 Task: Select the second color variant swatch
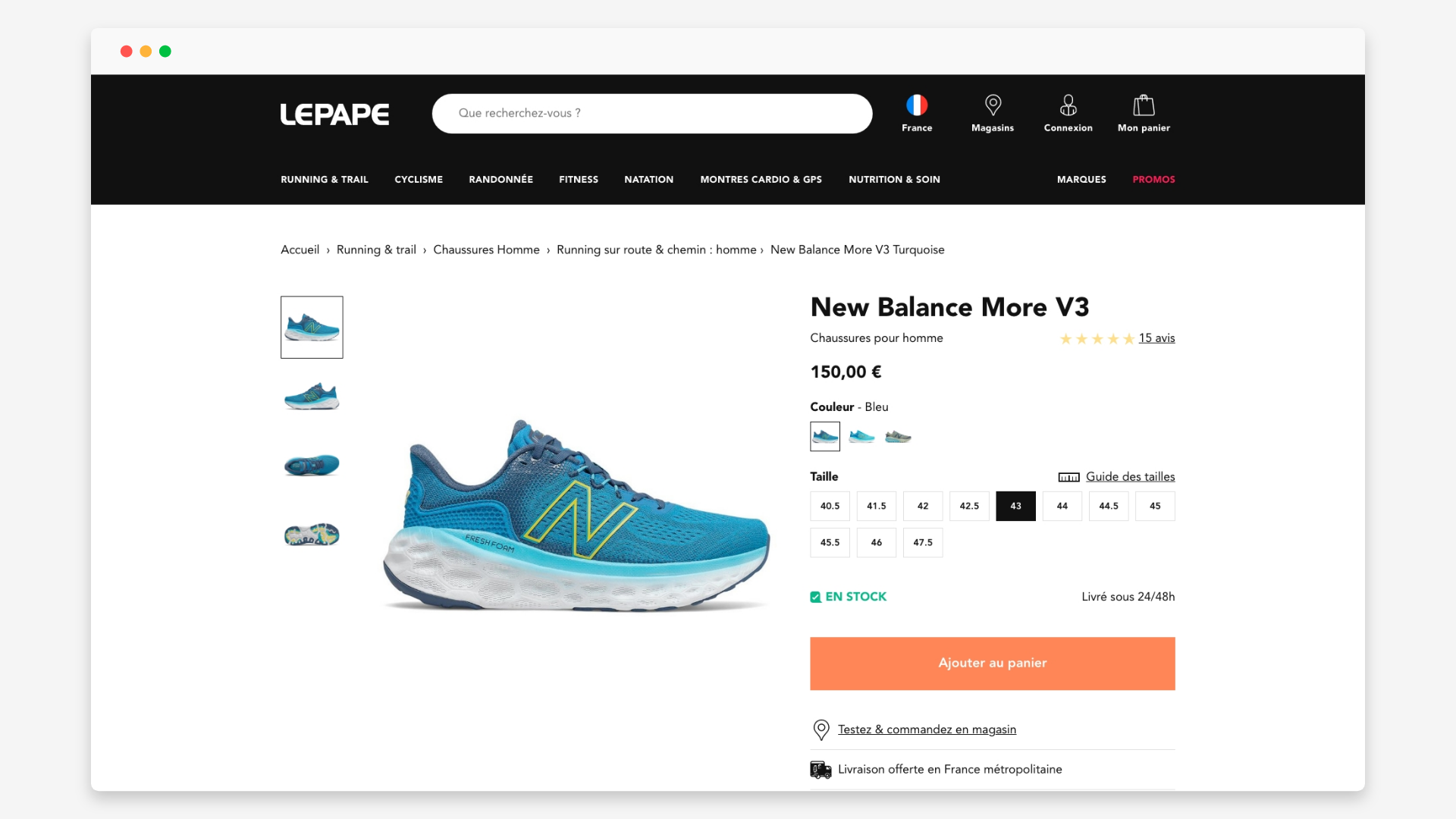click(x=861, y=437)
